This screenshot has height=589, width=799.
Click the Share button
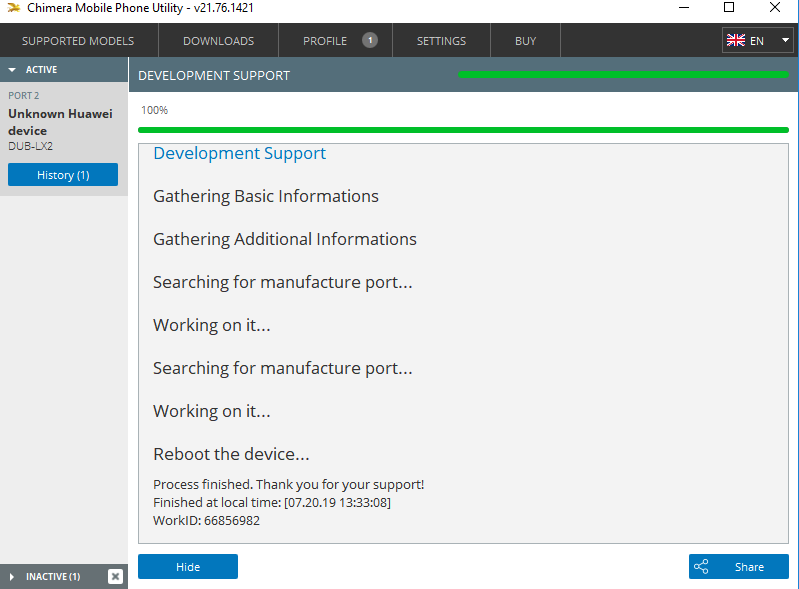739,567
